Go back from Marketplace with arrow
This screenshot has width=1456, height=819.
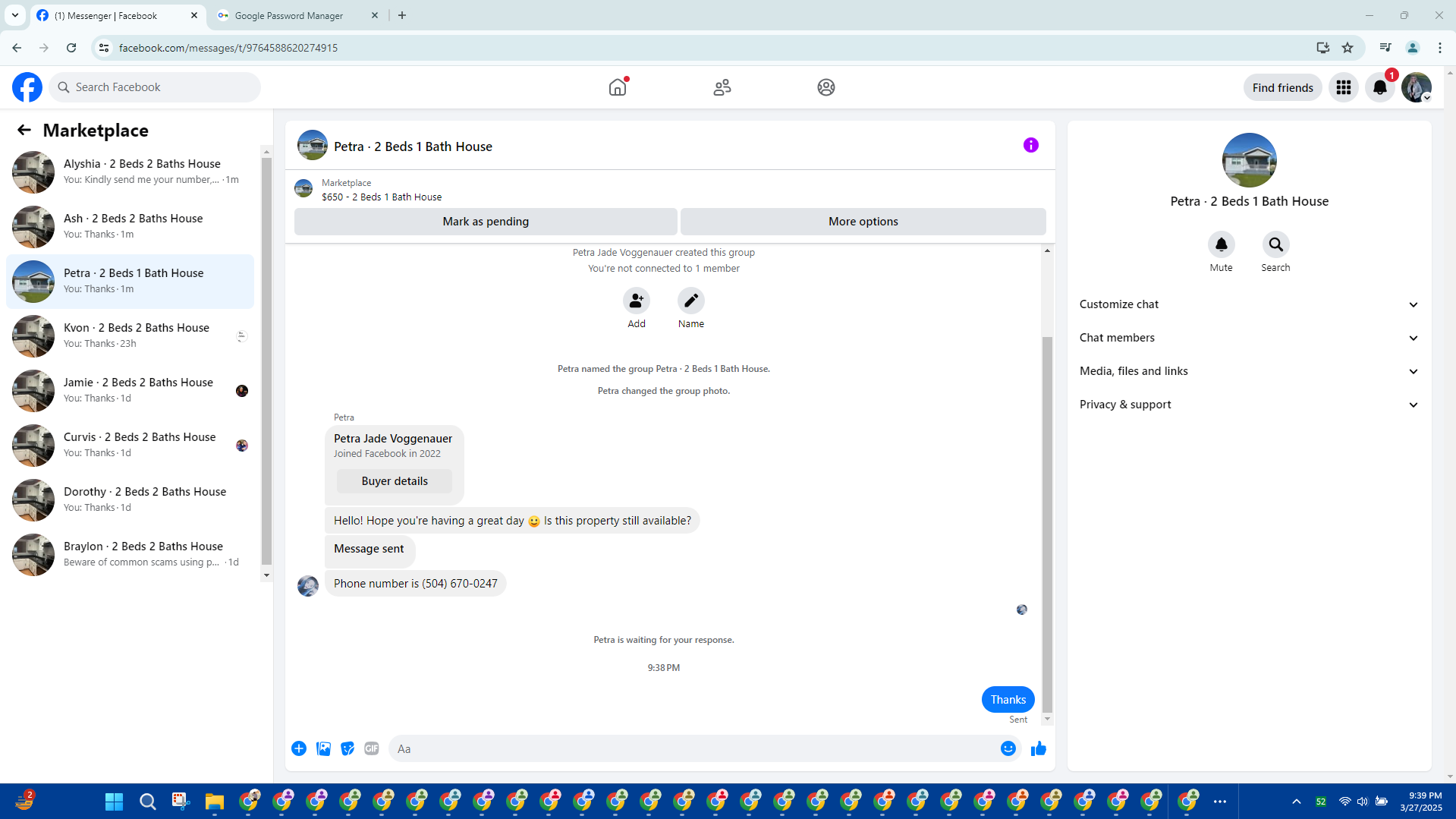[24, 130]
